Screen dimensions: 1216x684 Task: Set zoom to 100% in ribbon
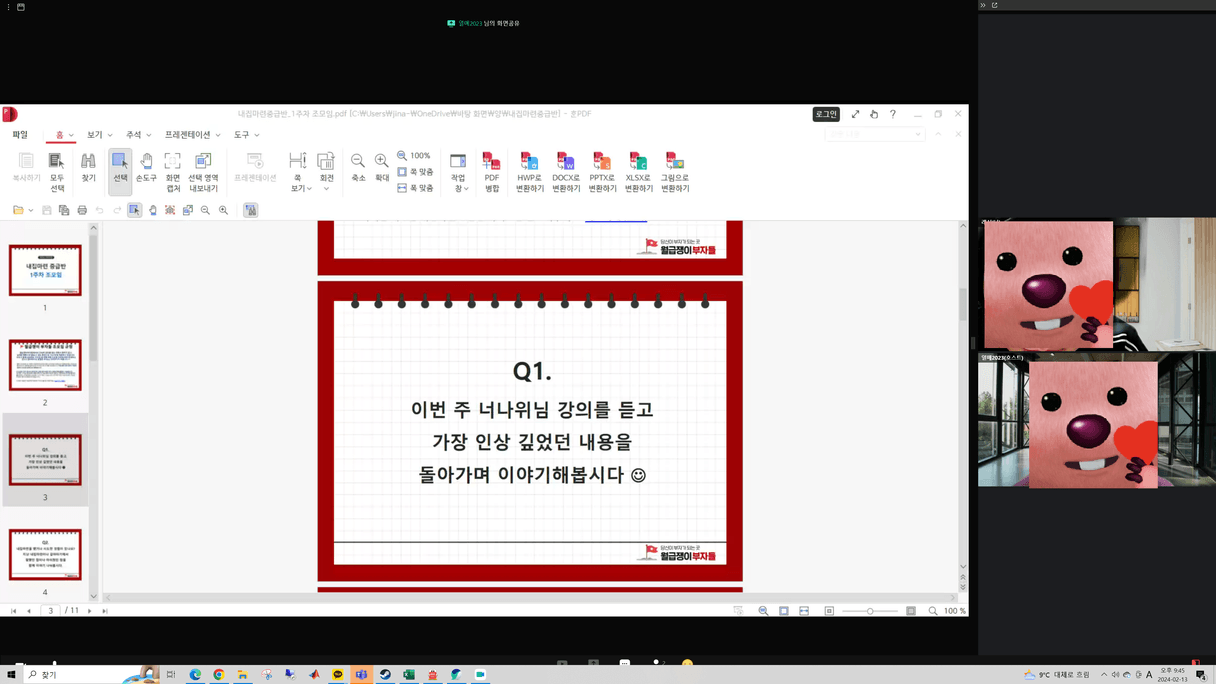point(414,156)
